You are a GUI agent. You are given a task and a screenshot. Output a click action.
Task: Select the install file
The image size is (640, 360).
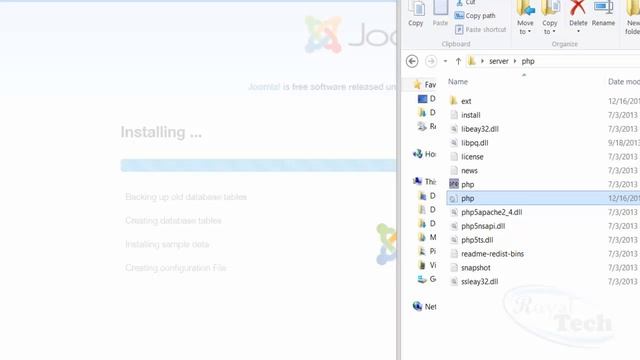point(471,115)
